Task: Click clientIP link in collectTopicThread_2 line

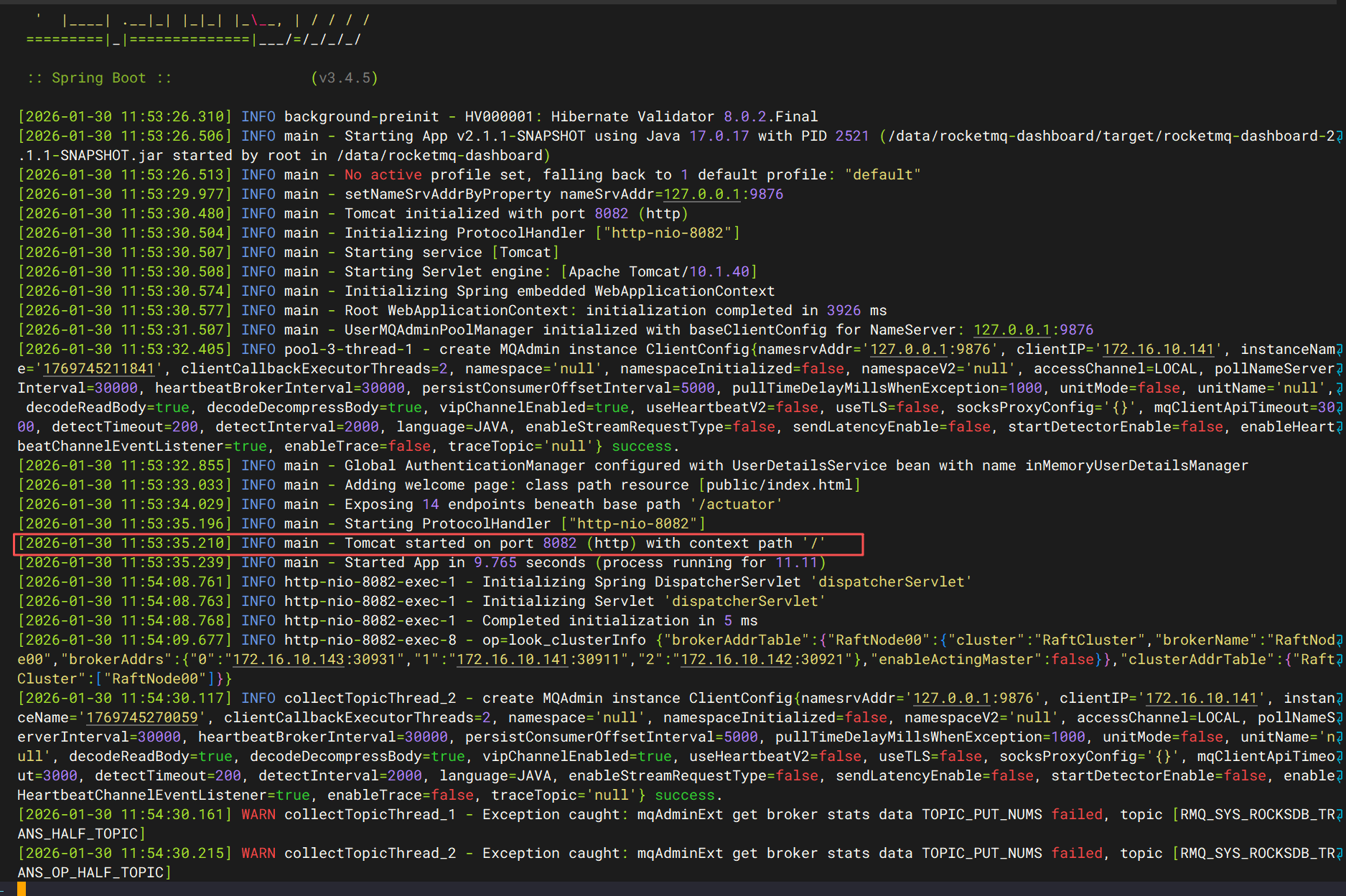Action: point(1201,698)
